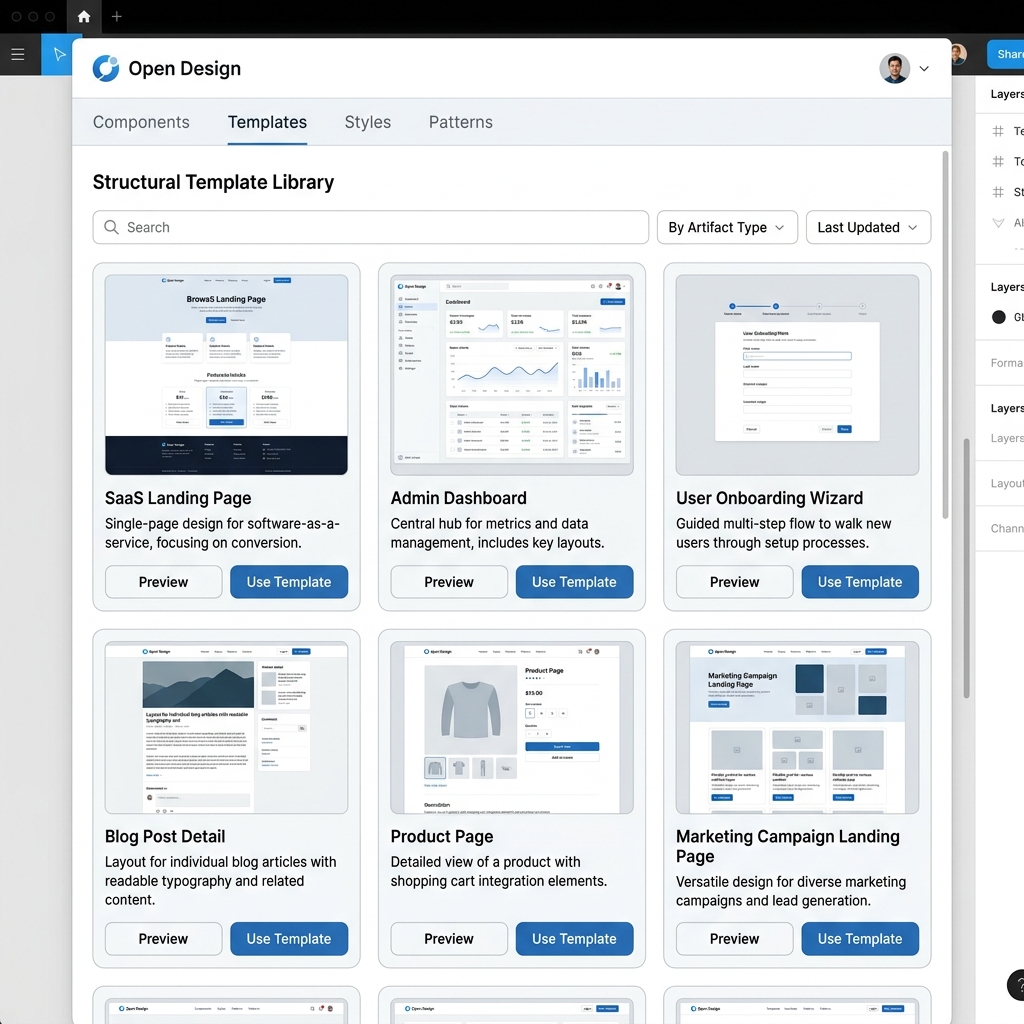Open the Admin Dashboard thumbnail
The height and width of the screenshot is (1024, 1024).
[511, 374]
